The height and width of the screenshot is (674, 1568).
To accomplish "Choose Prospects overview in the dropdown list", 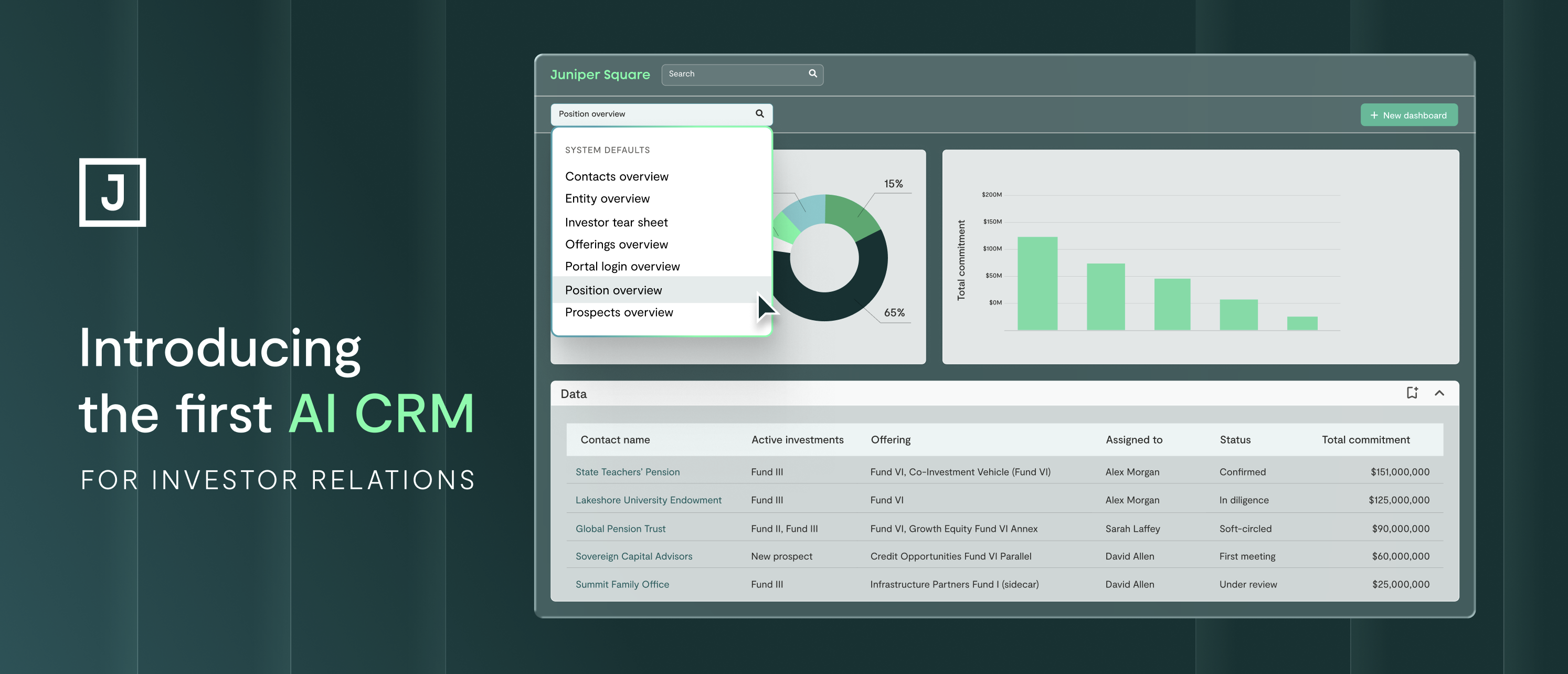I will coord(618,312).
